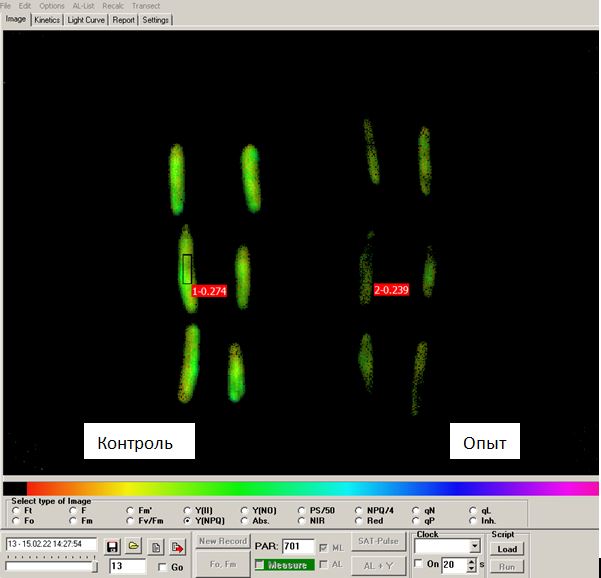Click the red label 1-0.274

coord(209,291)
